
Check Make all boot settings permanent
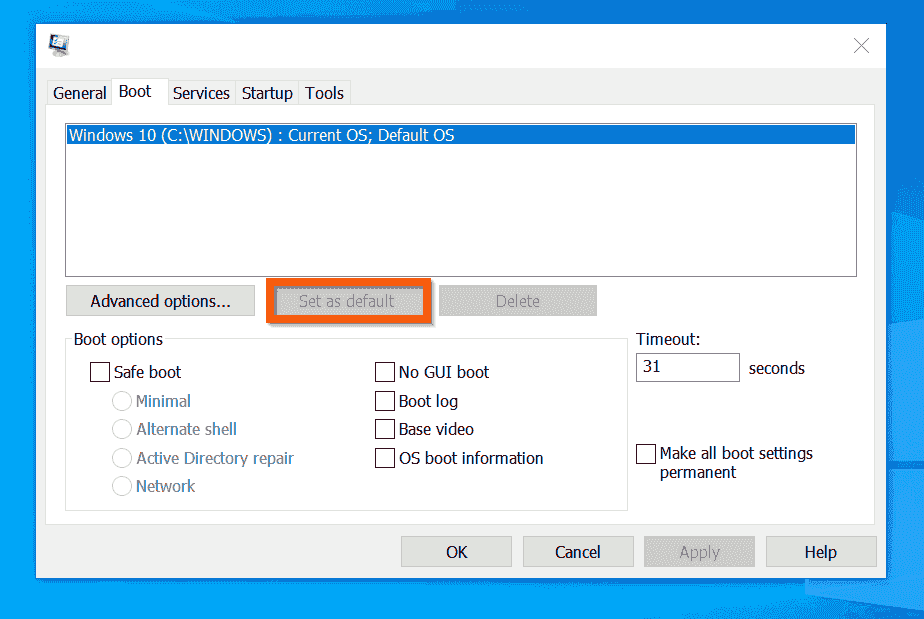pos(646,454)
